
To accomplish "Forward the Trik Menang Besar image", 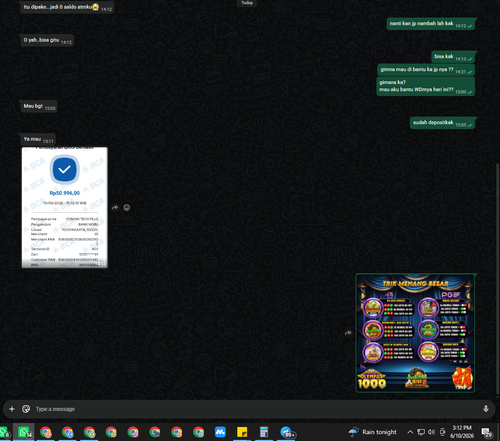I will (348, 333).
